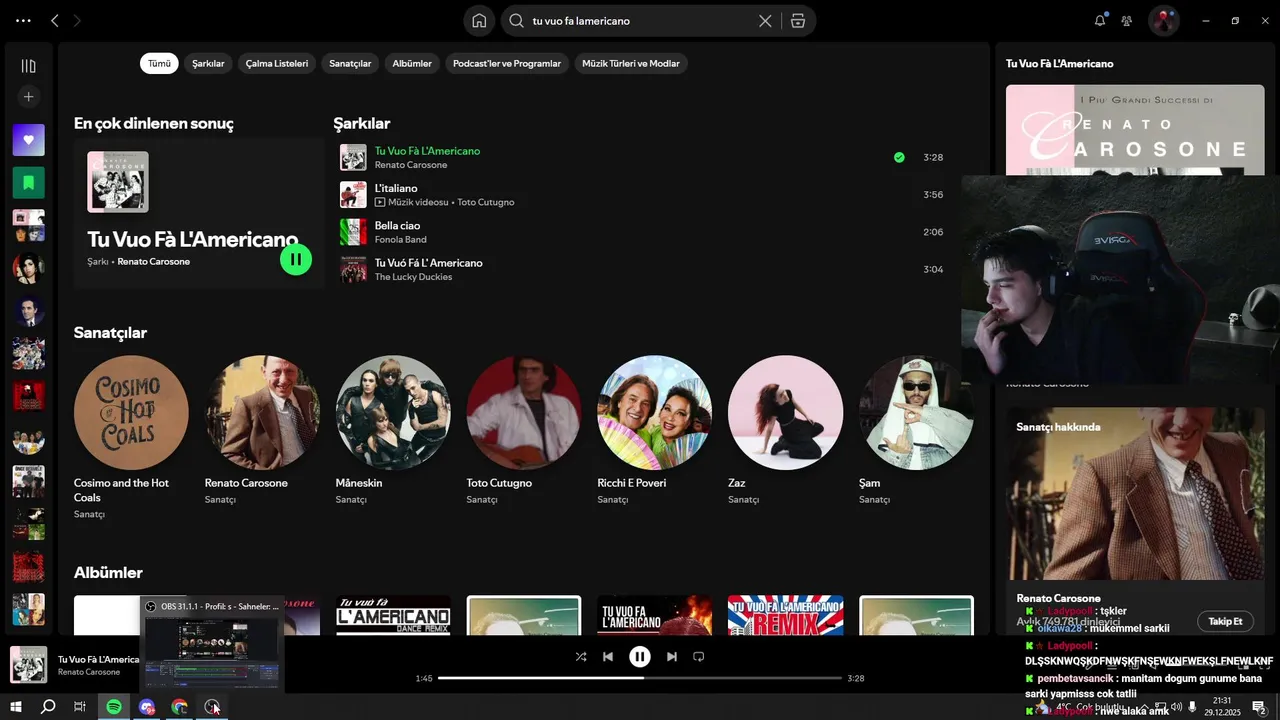Select the Tümü filter chip
1280x720 pixels.
(x=159, y=63)
